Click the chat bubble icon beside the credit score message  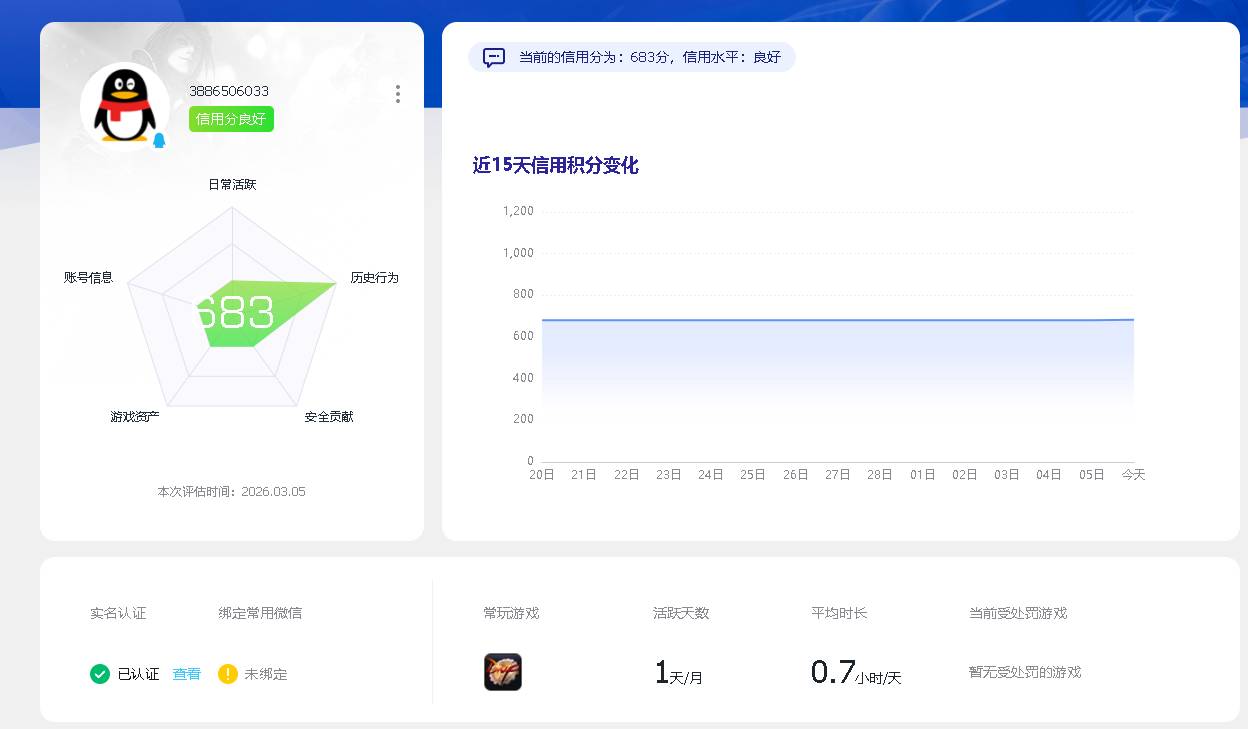(x=493, y=57)
